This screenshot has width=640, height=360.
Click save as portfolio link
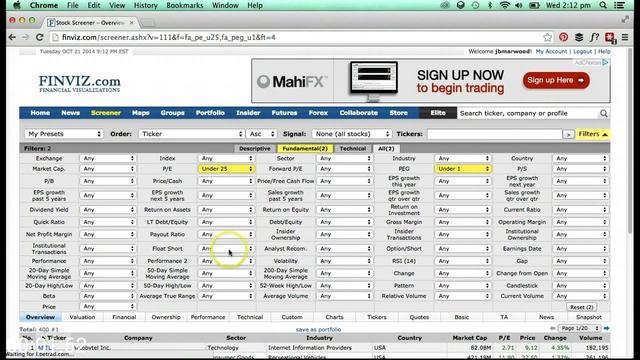pyautogui.click(x=318, y=329)
